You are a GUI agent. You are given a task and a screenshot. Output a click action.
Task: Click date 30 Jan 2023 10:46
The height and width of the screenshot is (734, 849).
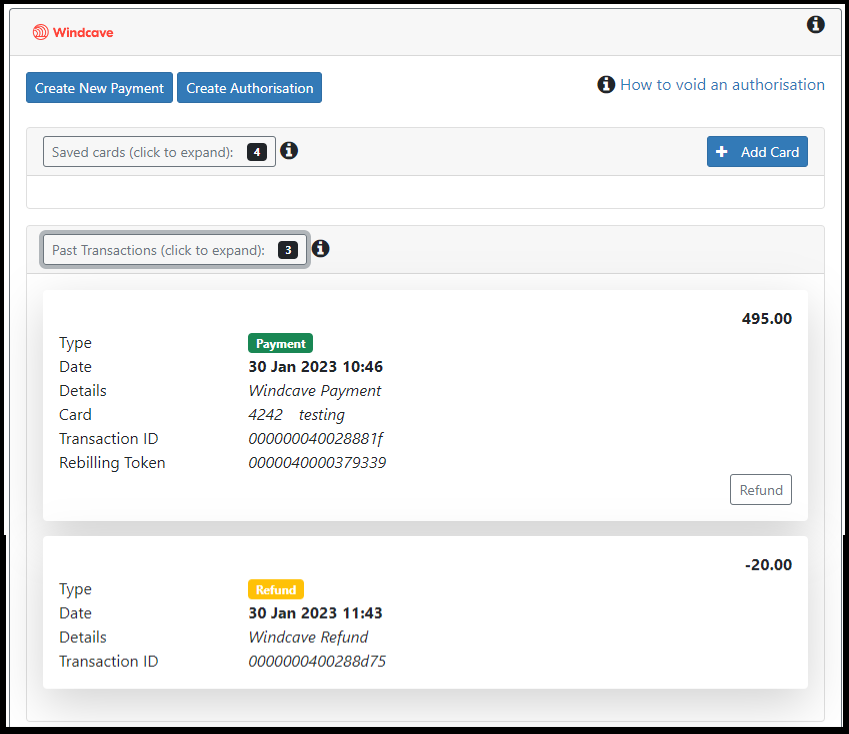click(316, 367)
